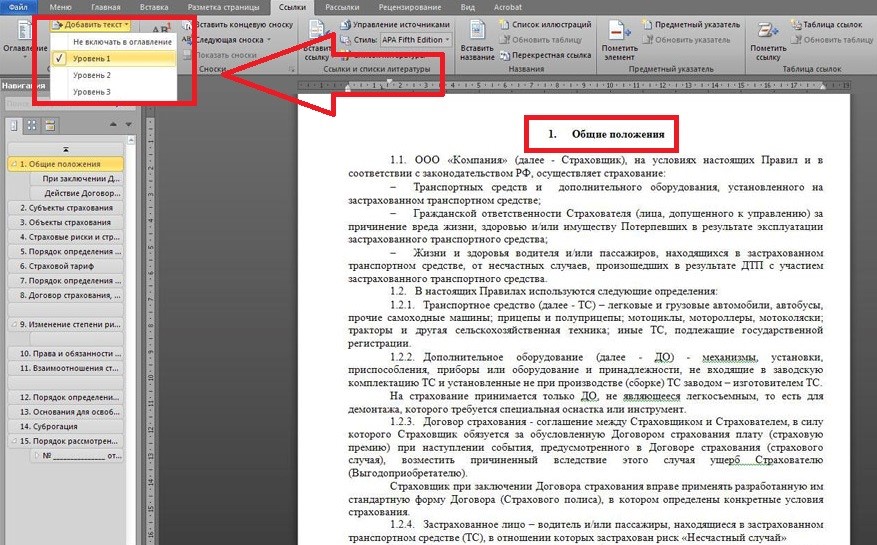877x545 pixels.
Task: Click Показать сноски
Action: [220, 55]
